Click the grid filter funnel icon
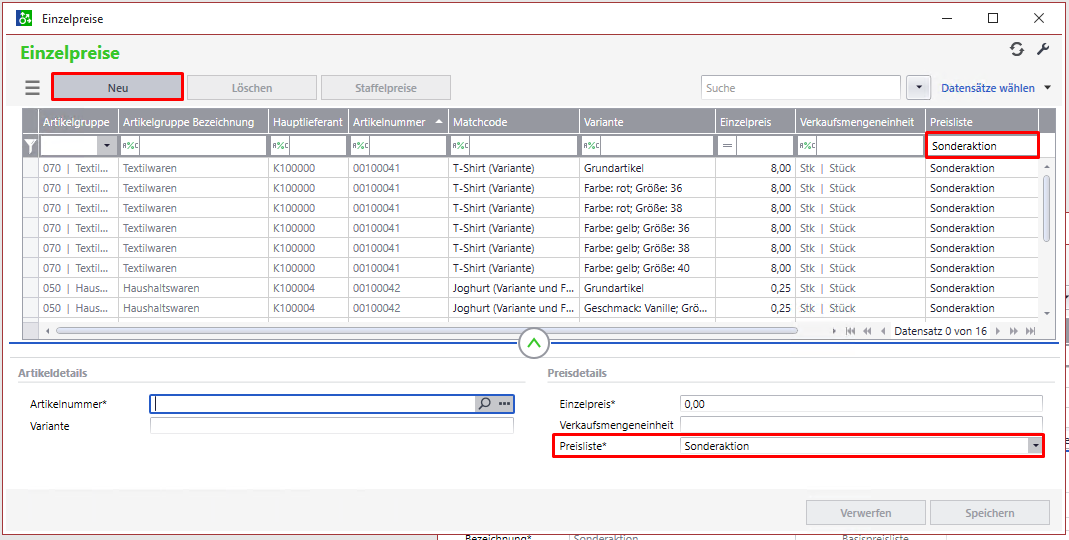The image size is (1069, 540). (x=30, y=145)
